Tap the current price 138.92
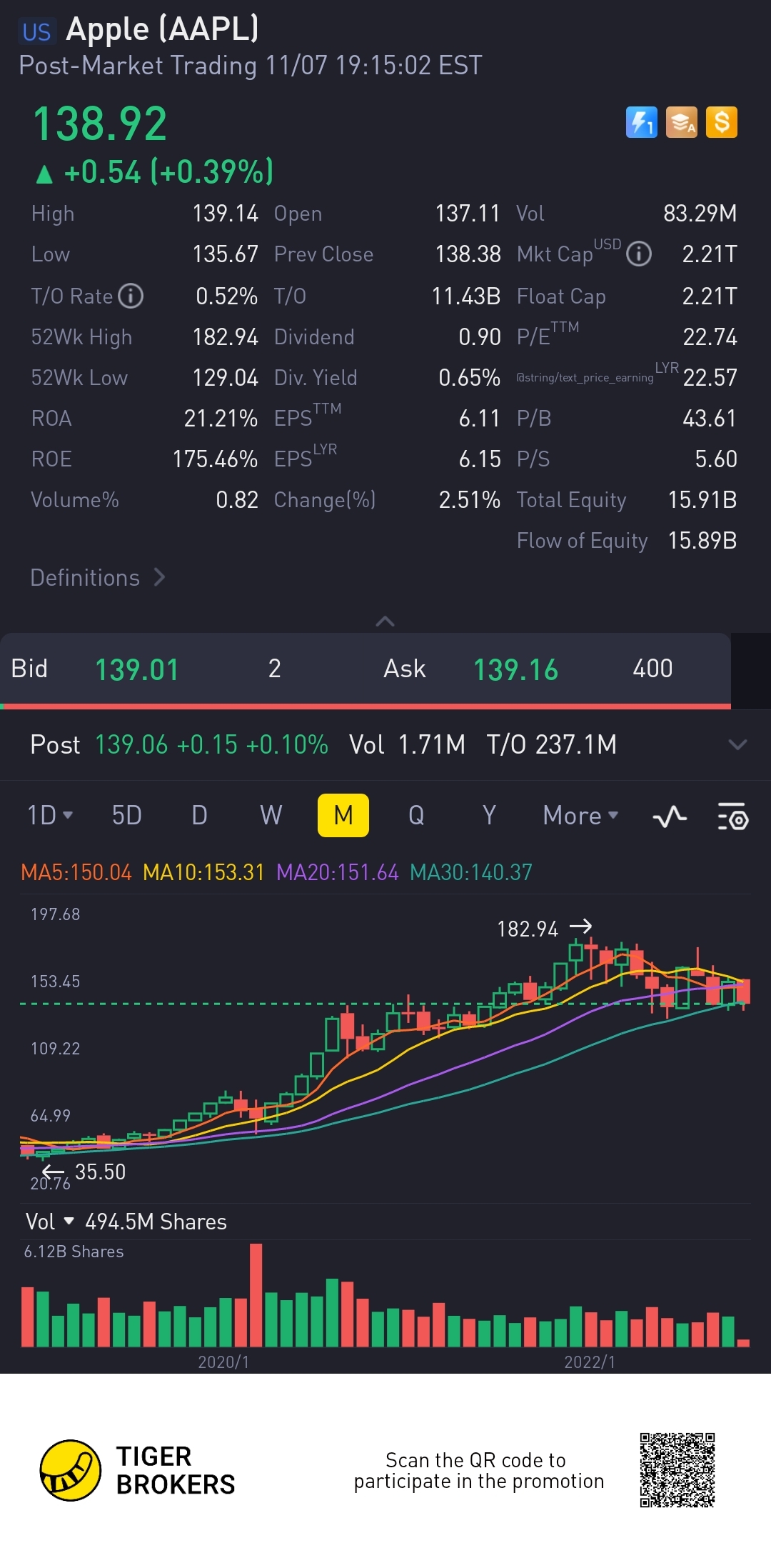Image resolution: width=771 pixels, height=1568 pixels. click(100, 124)
